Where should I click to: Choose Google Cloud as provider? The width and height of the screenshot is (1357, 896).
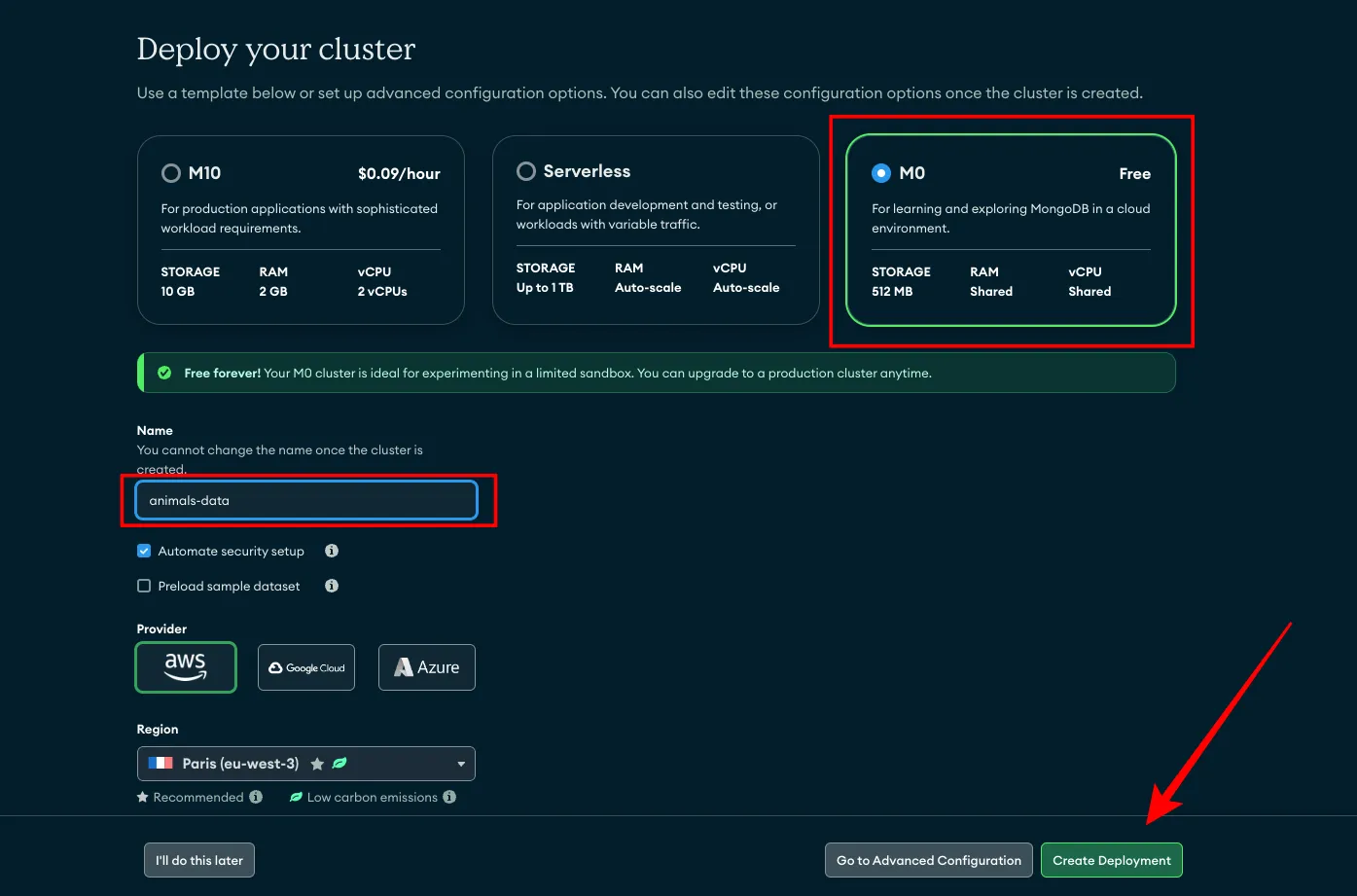point(306,667)
